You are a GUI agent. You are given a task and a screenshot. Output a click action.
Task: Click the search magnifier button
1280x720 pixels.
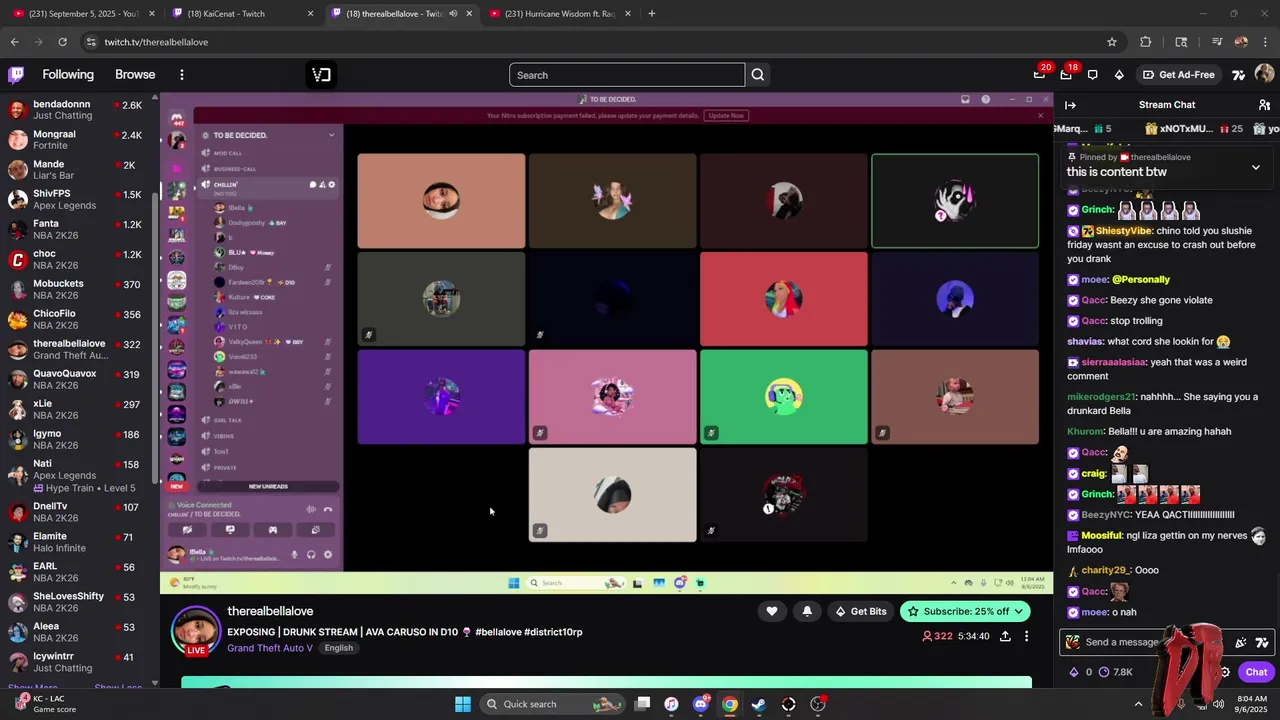pyautogui.click(x=758, y=75)
